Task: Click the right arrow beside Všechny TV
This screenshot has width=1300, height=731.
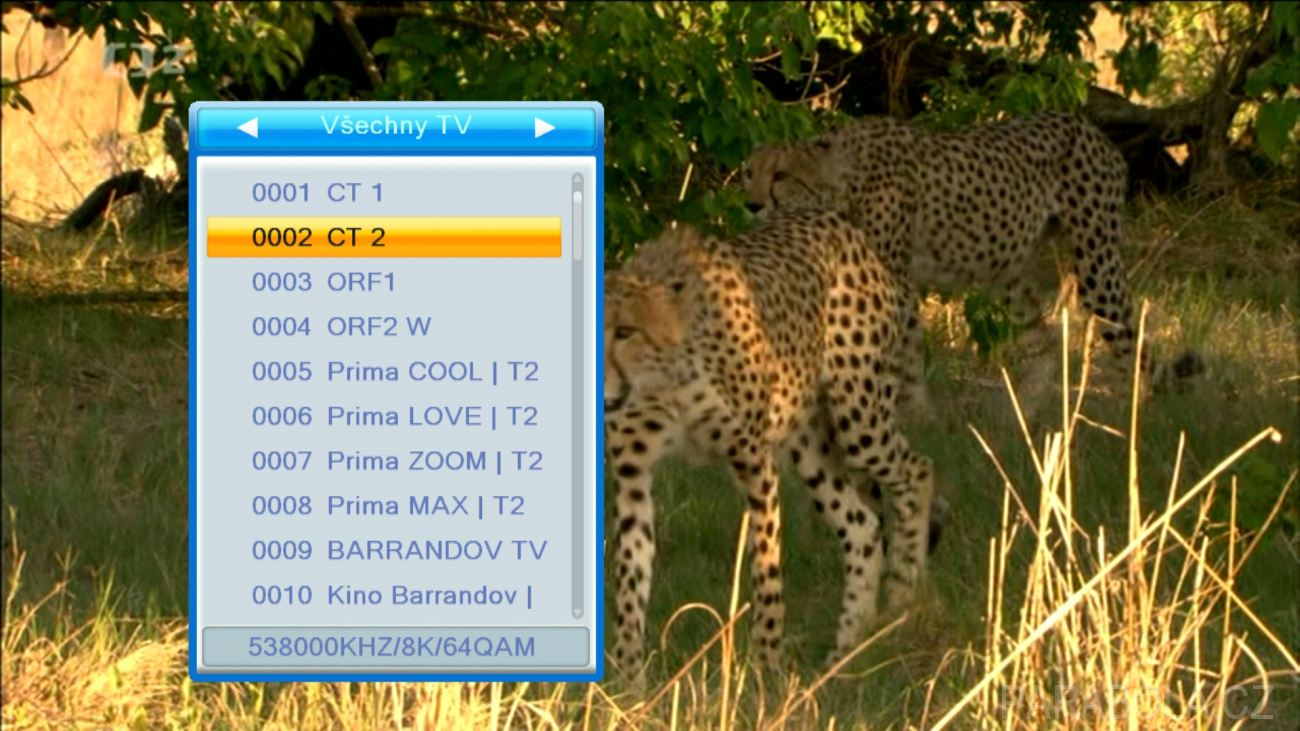Action: [544, 128]
